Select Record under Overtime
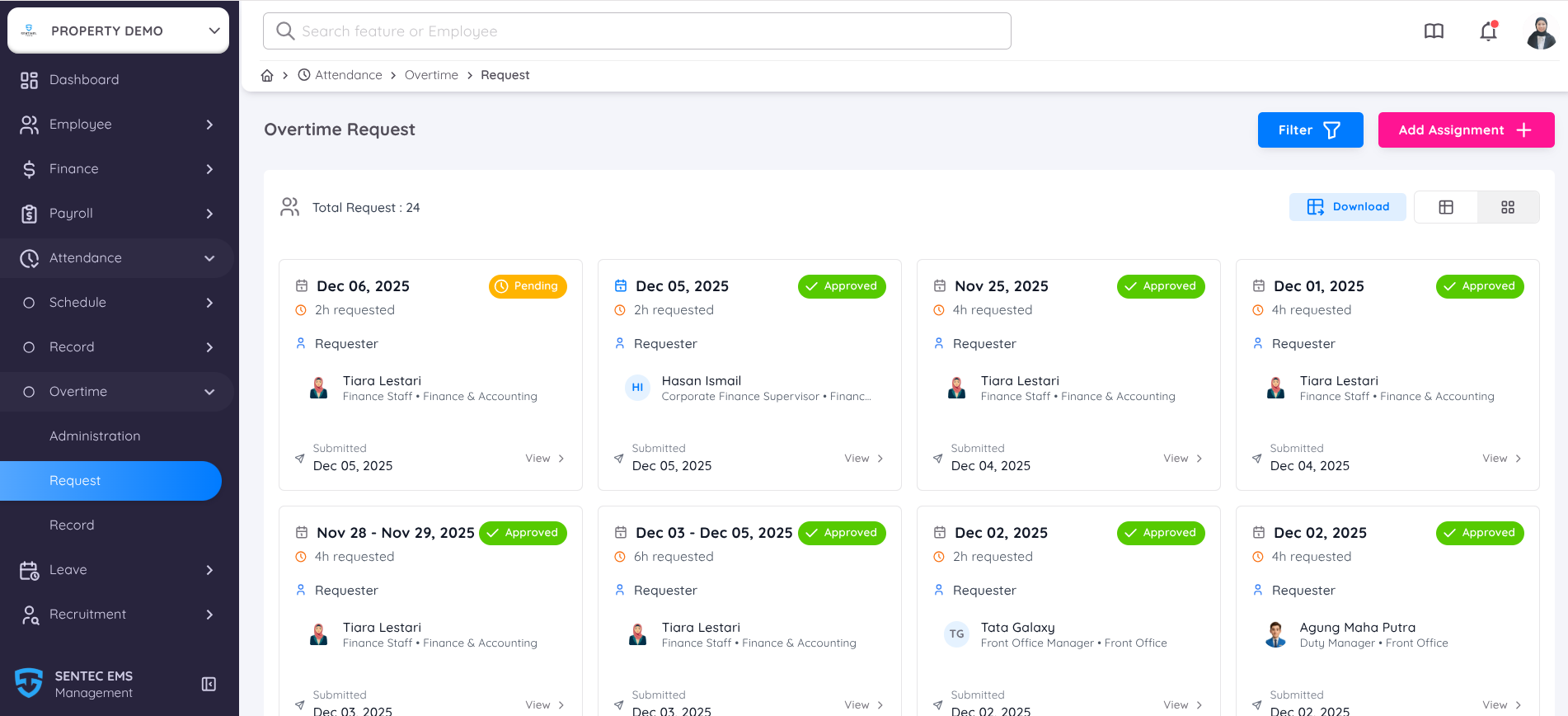This screenshot has height=716, width=1568. [x=72, y=525]
